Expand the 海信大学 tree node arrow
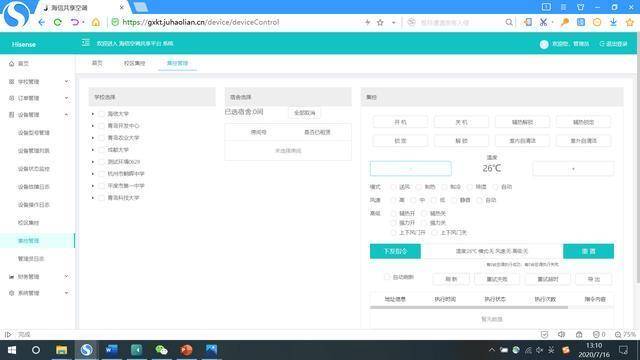640x360 pixels. [93, 114]
